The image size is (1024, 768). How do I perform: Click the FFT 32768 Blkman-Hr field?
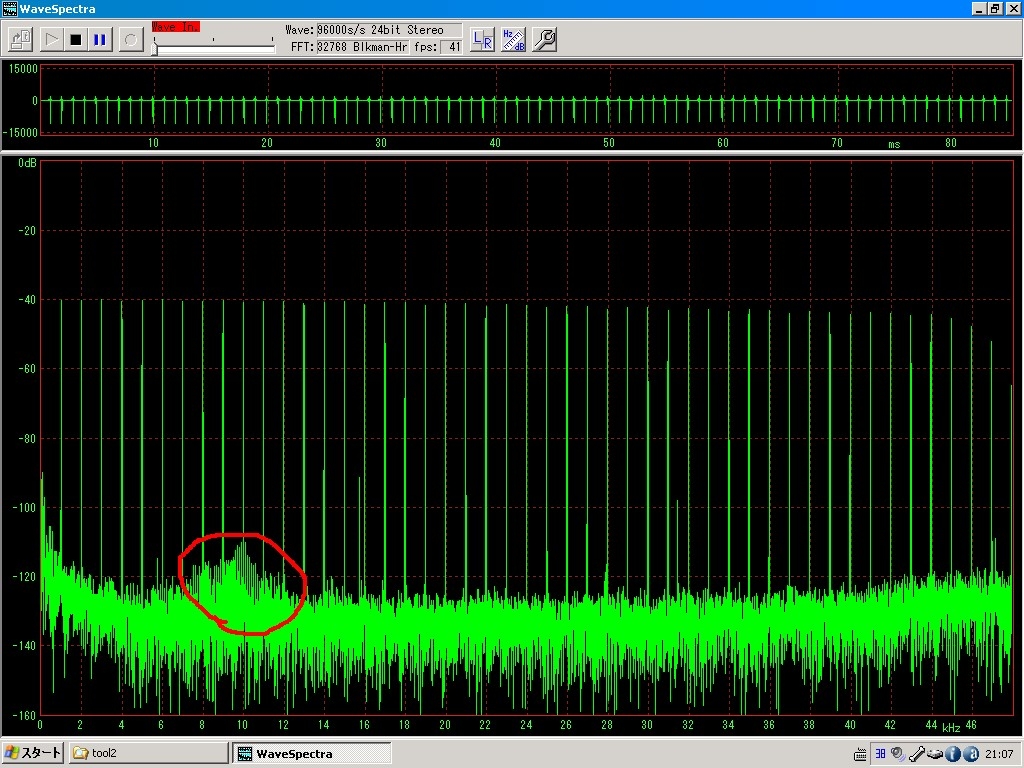pos(360,47)
